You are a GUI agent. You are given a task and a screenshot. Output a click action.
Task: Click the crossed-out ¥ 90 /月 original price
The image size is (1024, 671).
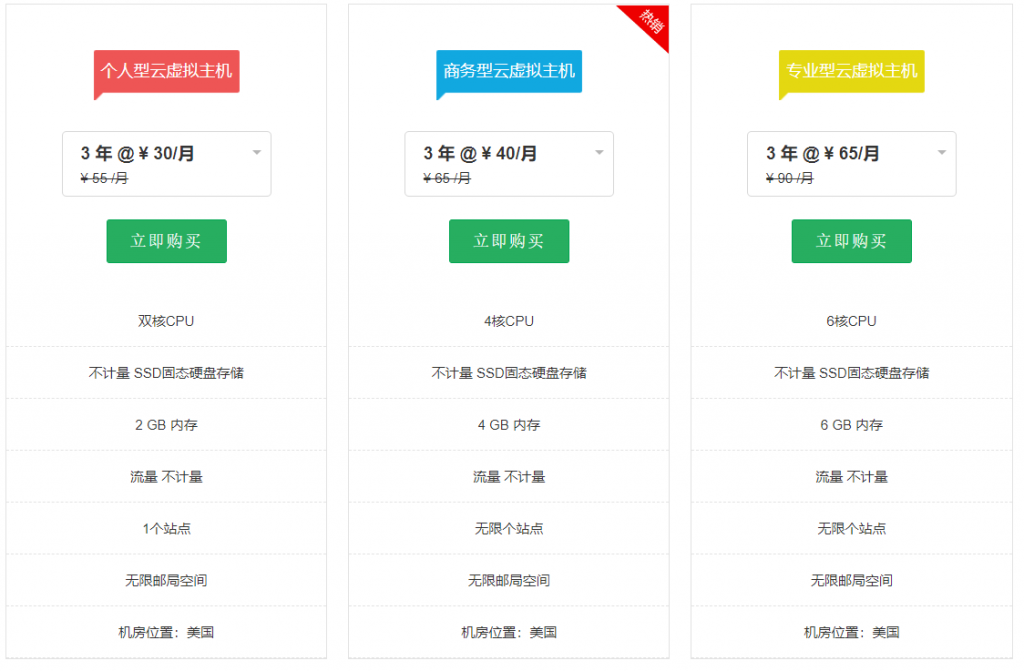pyautogui.click(x=789, y=178)
